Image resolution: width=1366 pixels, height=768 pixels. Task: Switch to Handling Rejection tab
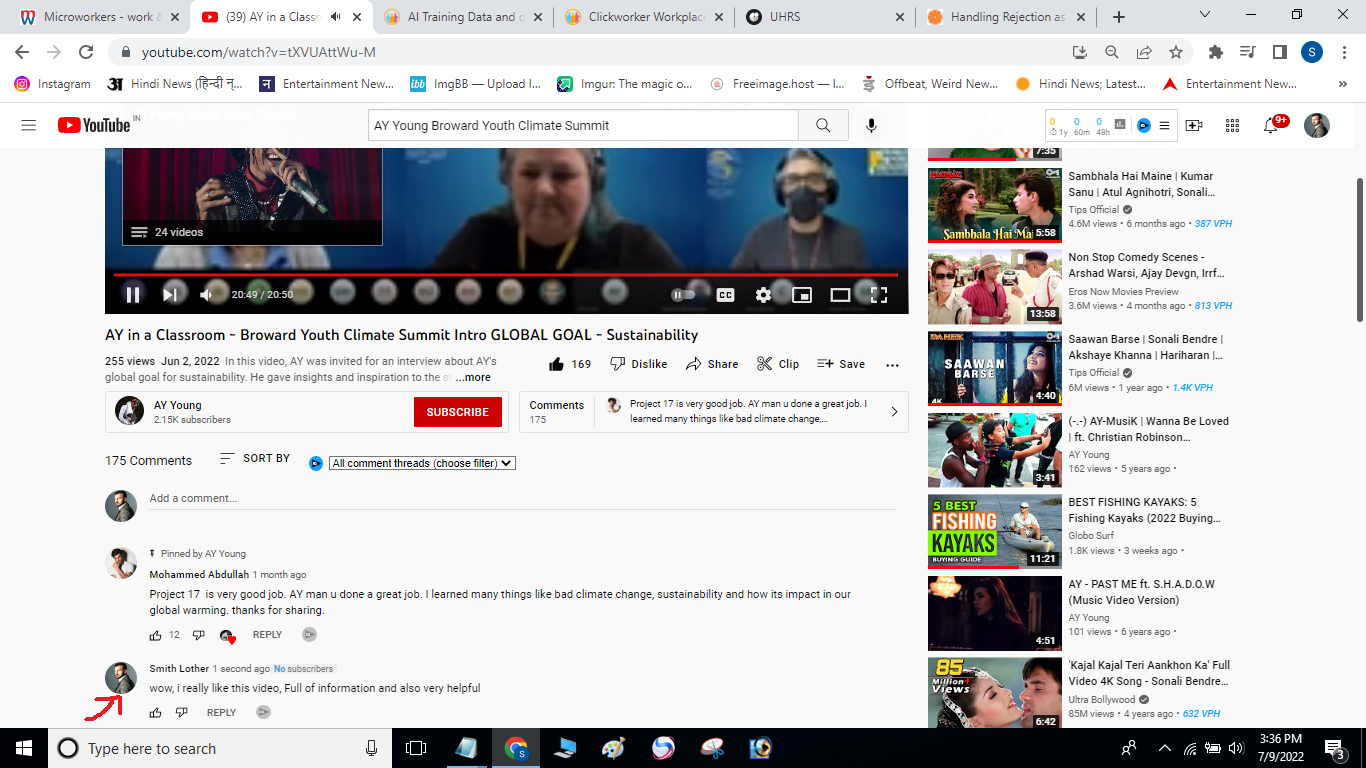coord(1005,17)
